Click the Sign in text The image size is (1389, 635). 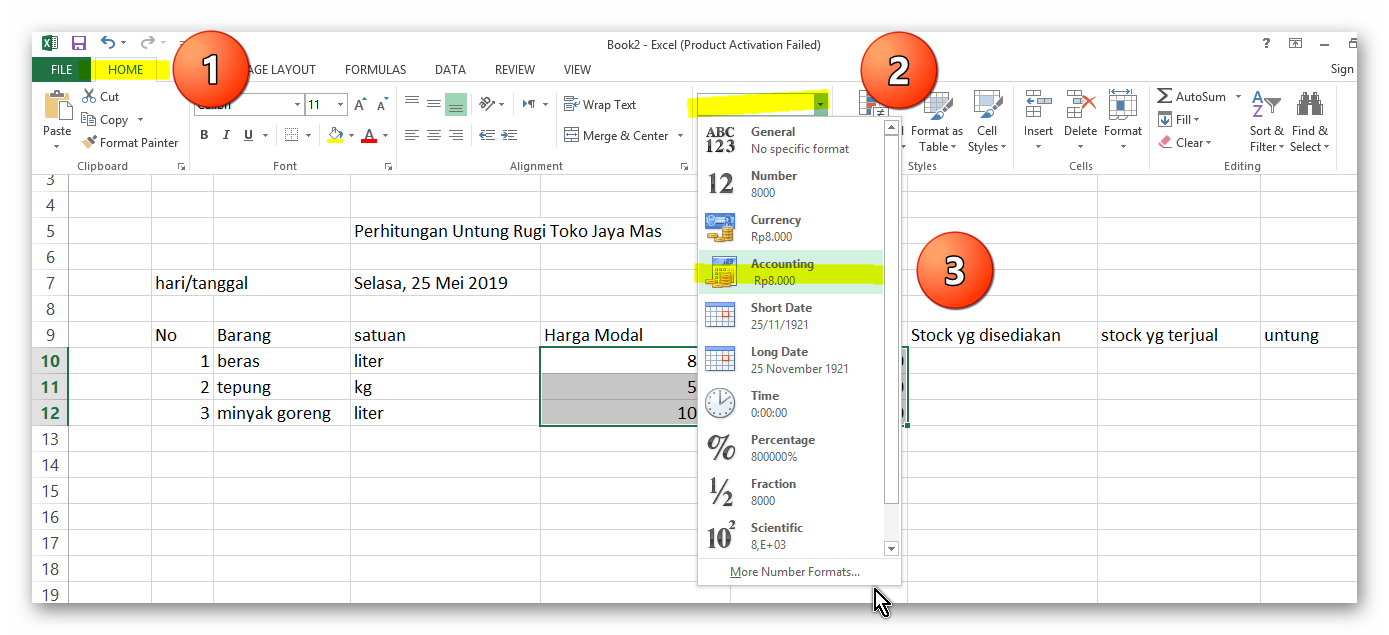(x=1342, y=69)
